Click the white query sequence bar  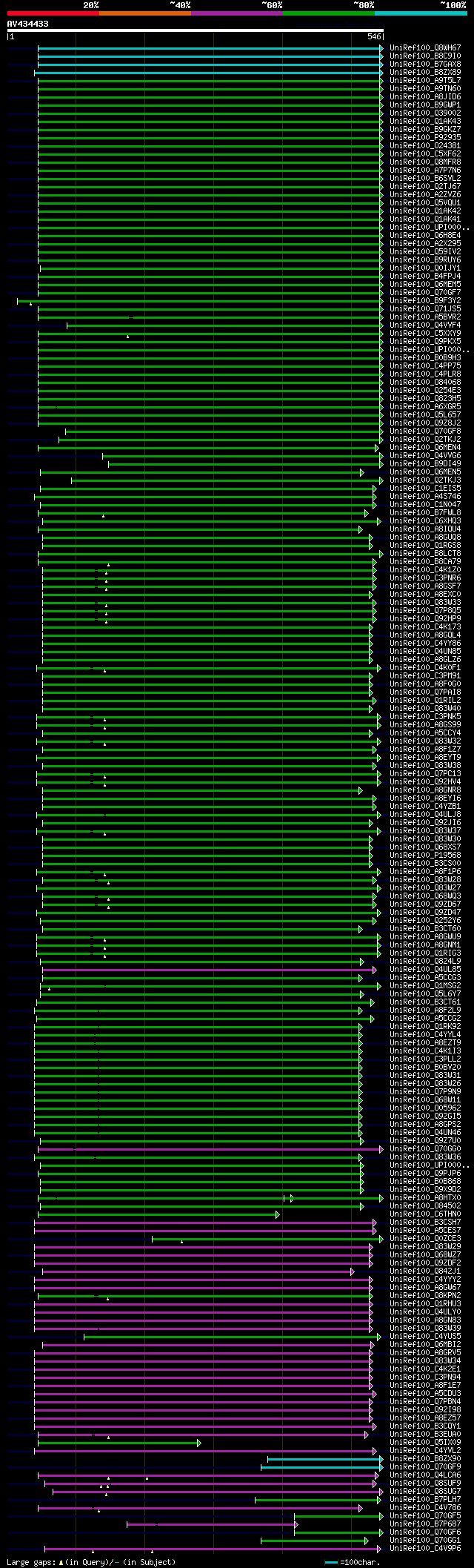(196, 30)
